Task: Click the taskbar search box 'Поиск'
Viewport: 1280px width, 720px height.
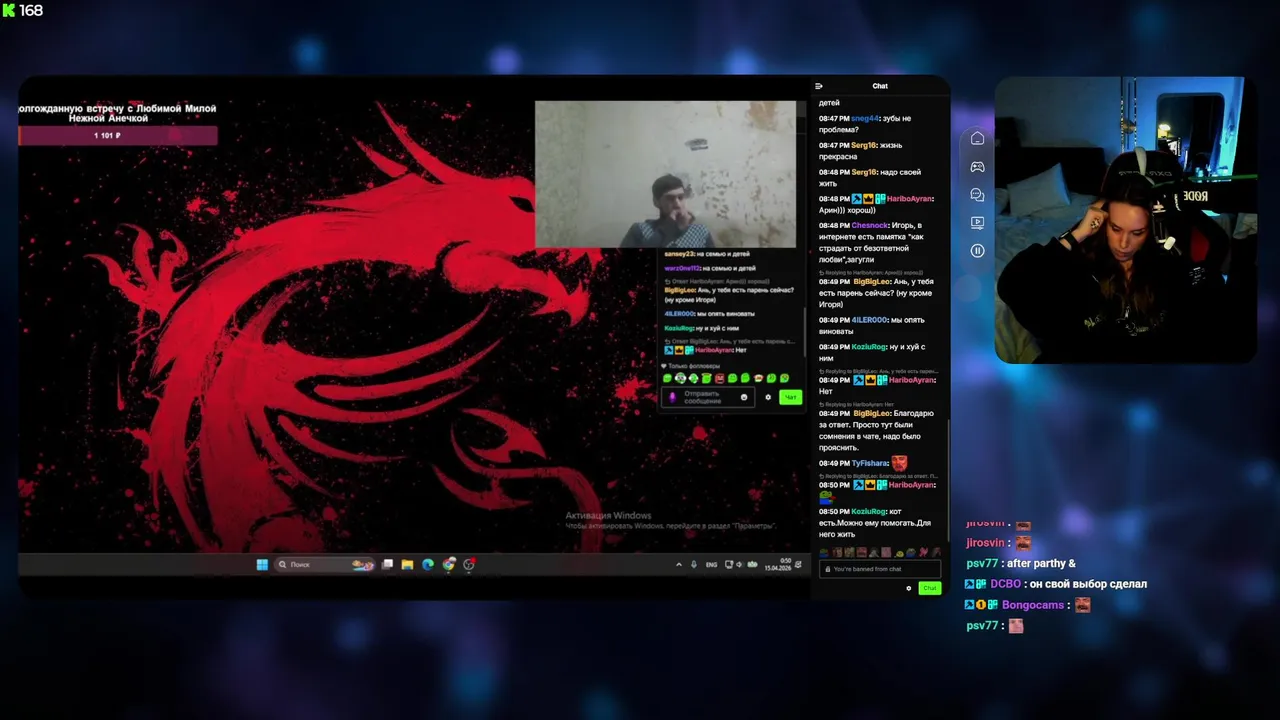Action: click(x=324, y=564)
